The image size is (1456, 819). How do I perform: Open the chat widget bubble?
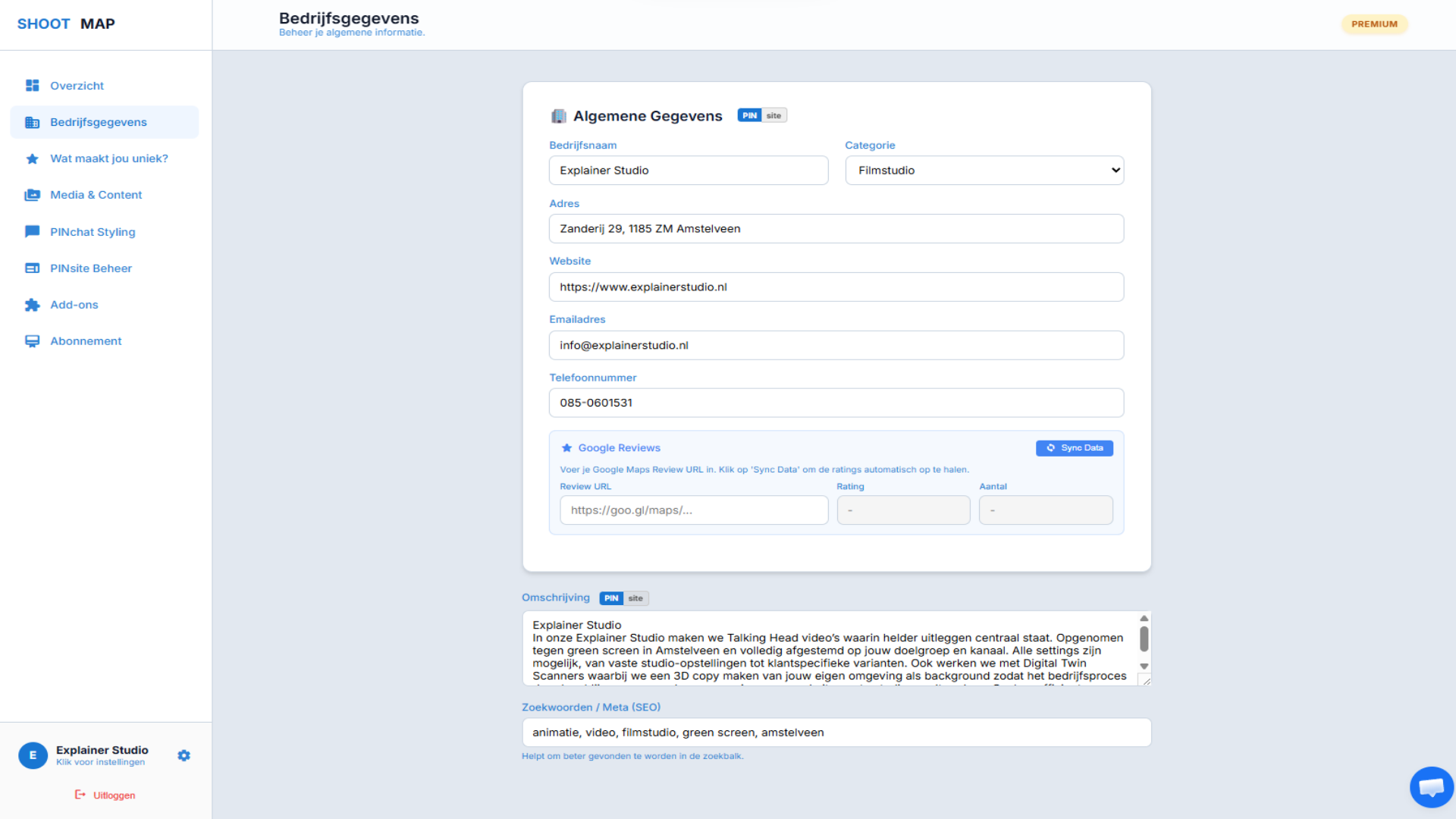pyautogui.click(x=1431, y=787)
